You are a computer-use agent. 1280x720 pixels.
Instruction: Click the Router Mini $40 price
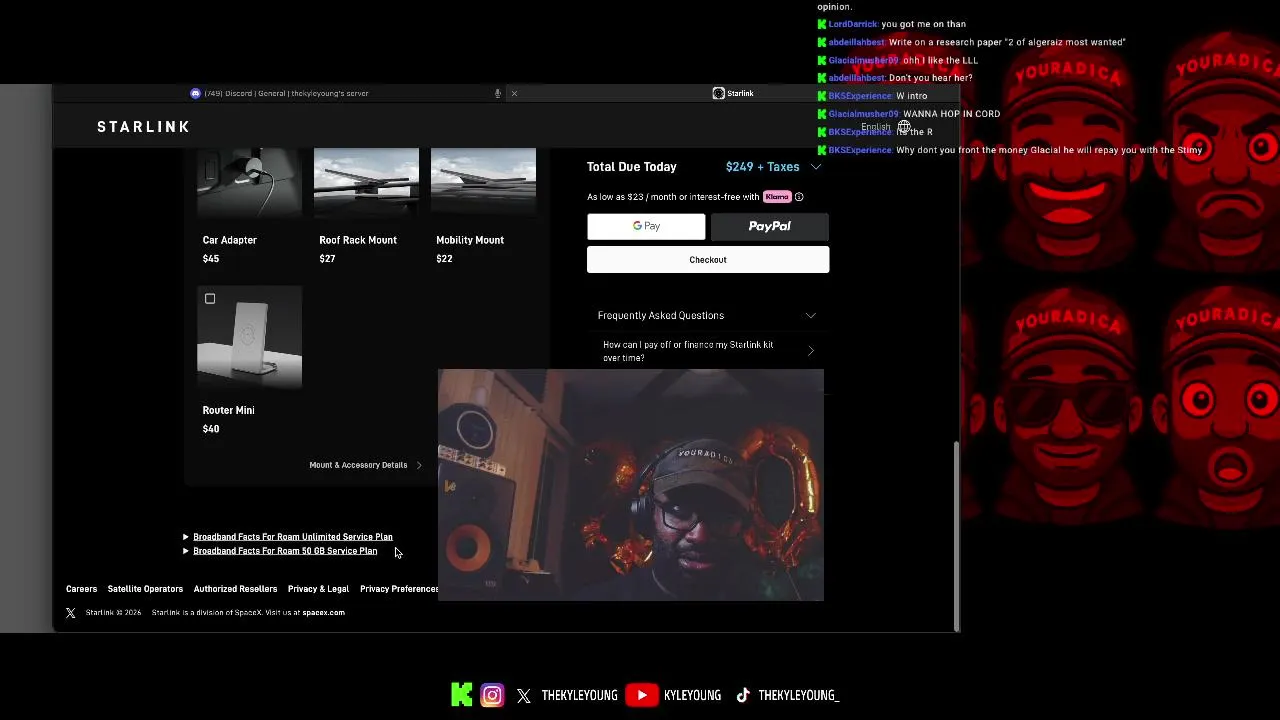pos(211,429)
